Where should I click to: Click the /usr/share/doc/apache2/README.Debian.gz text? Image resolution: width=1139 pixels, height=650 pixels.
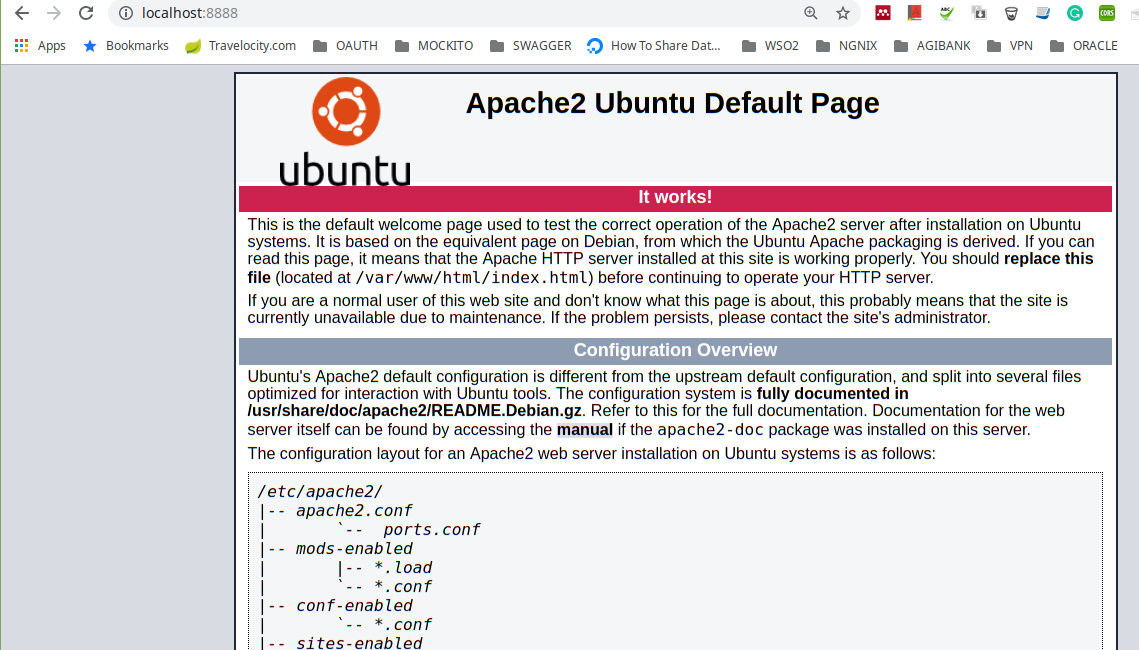tap(414, 411)
